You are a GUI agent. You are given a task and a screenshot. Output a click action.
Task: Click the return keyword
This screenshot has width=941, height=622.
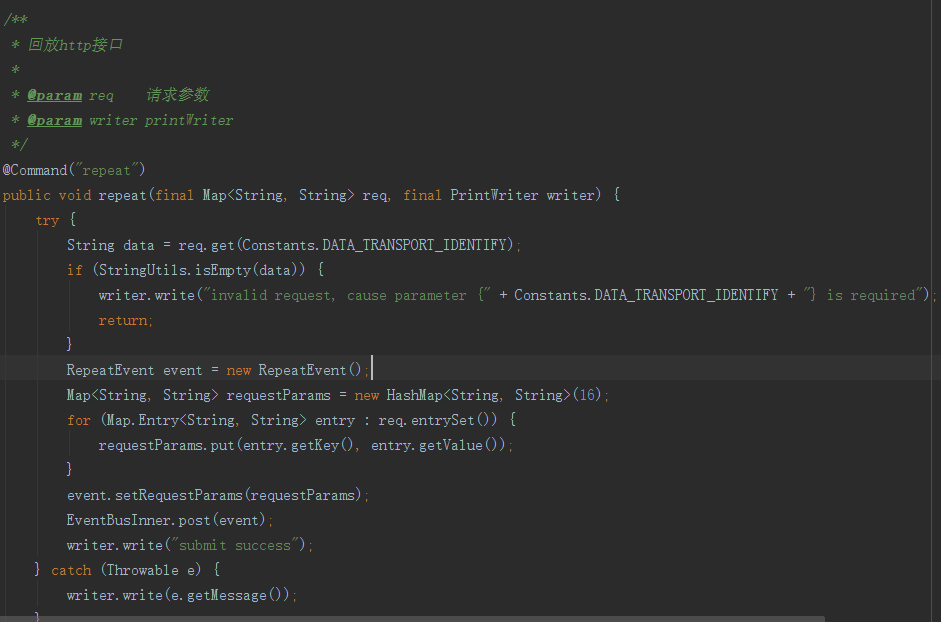122,320
